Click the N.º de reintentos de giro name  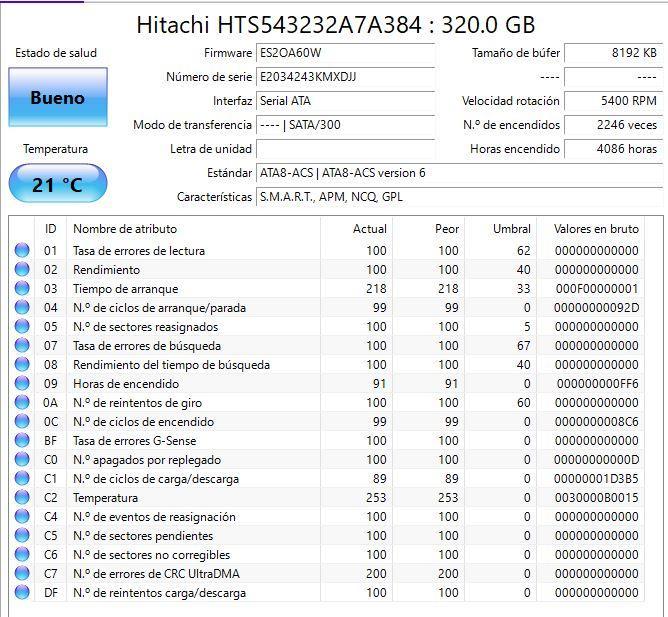pos(138,403)
